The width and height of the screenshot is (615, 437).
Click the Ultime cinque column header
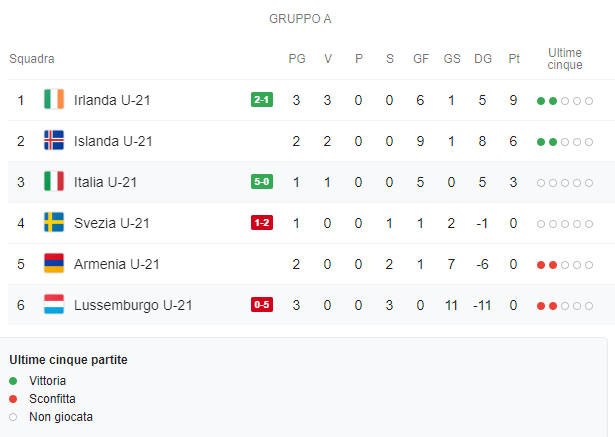pyautogui.click(x=565, y=59)
